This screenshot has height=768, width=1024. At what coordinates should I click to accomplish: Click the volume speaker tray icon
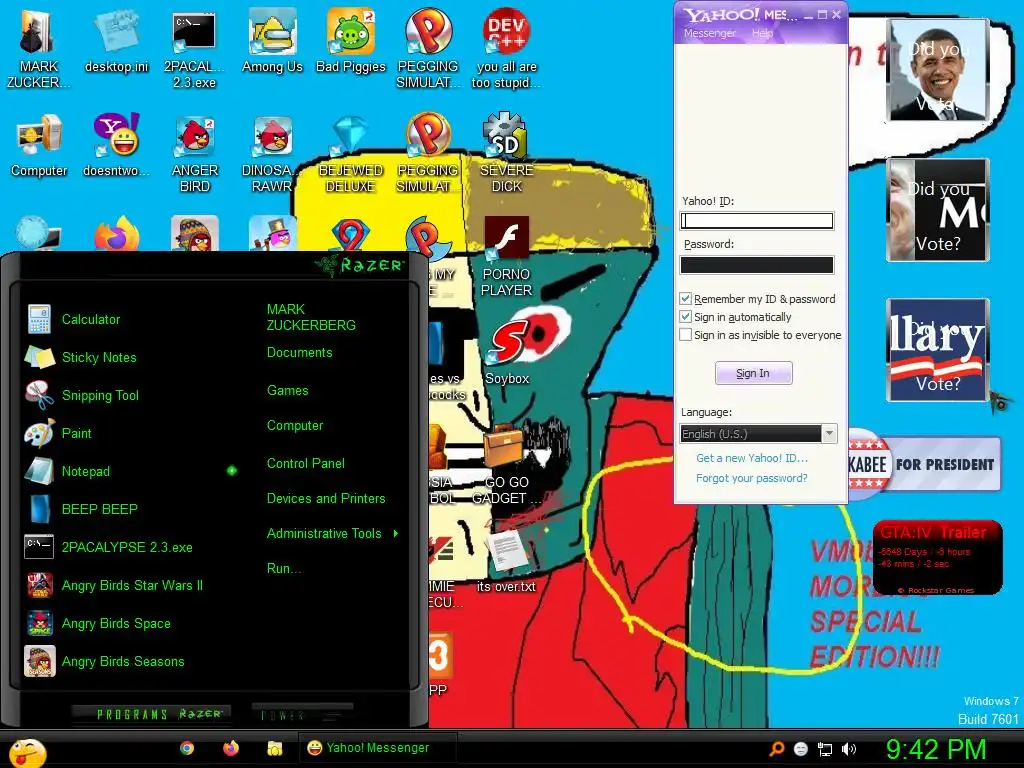[x=849, y=749]
